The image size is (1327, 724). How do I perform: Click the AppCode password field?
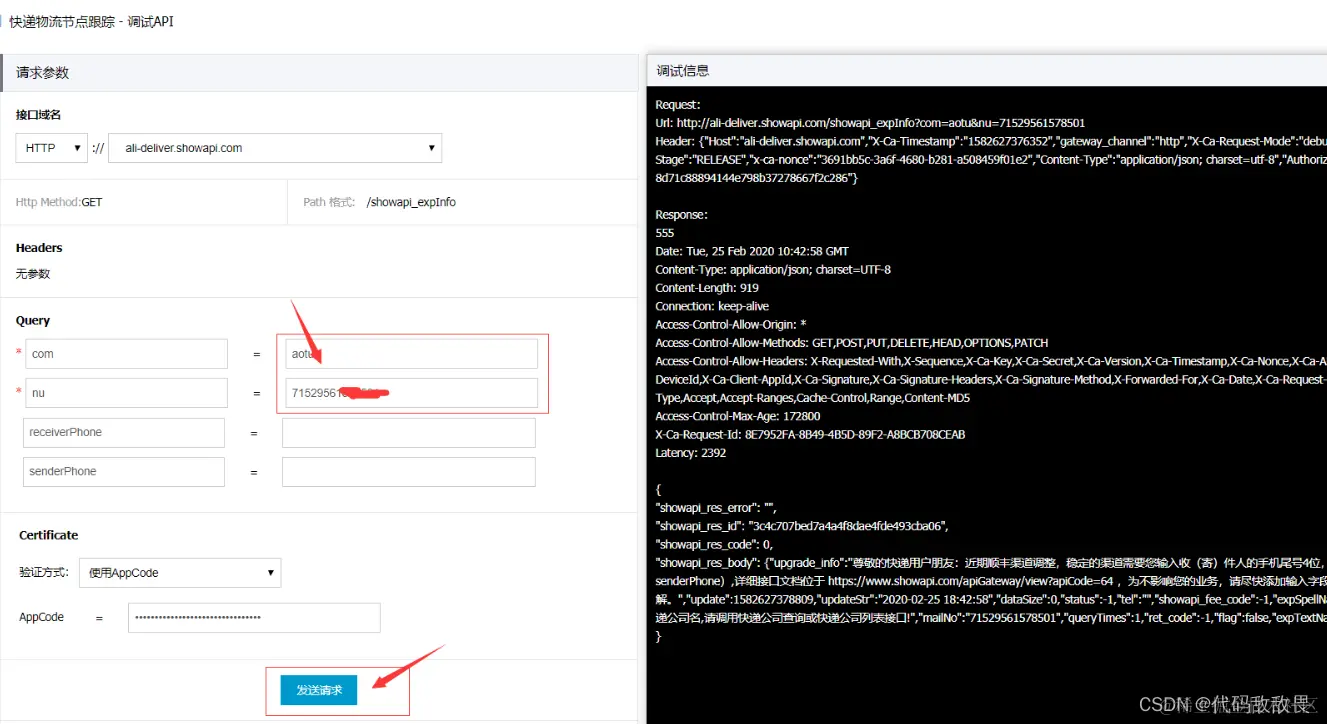click(x=254, y=618)
